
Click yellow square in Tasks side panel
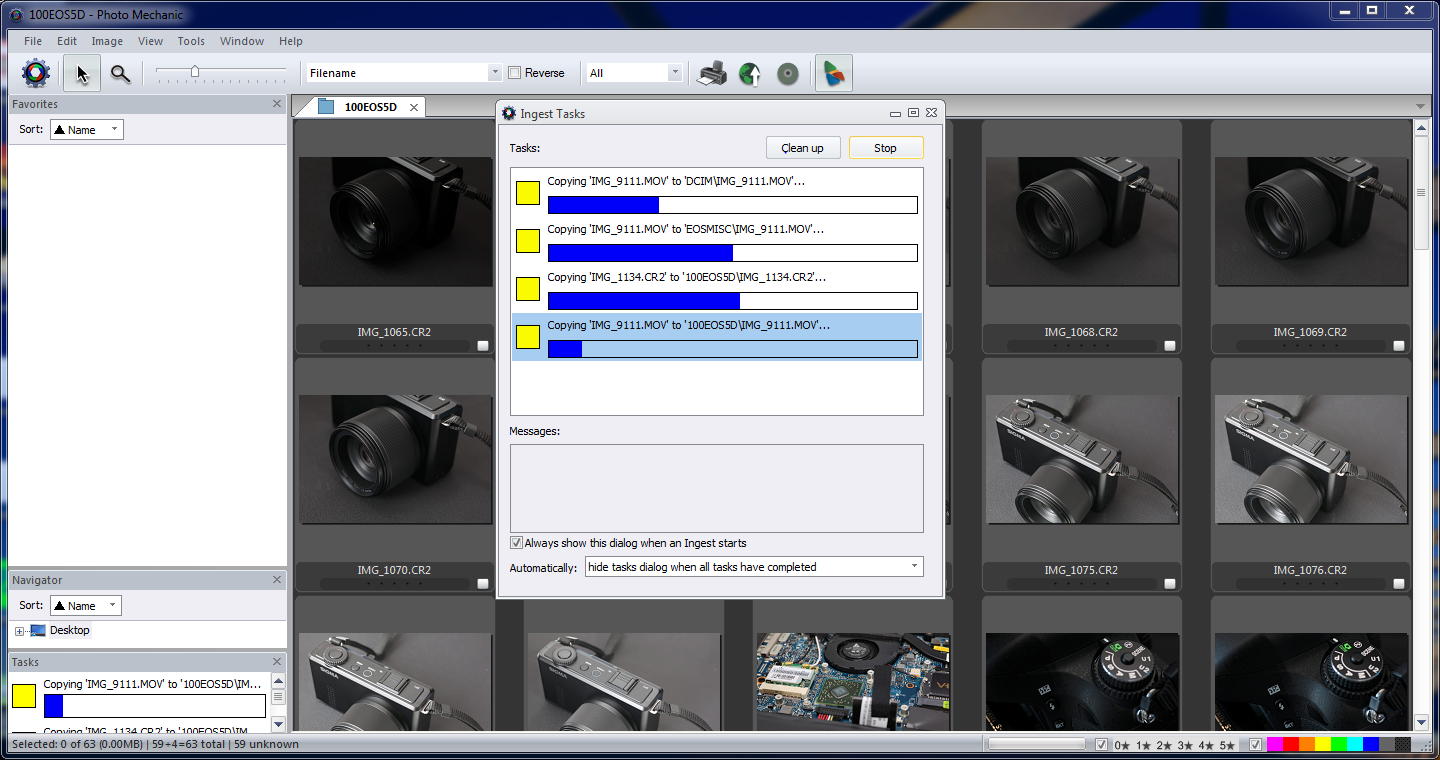point(24,696)
